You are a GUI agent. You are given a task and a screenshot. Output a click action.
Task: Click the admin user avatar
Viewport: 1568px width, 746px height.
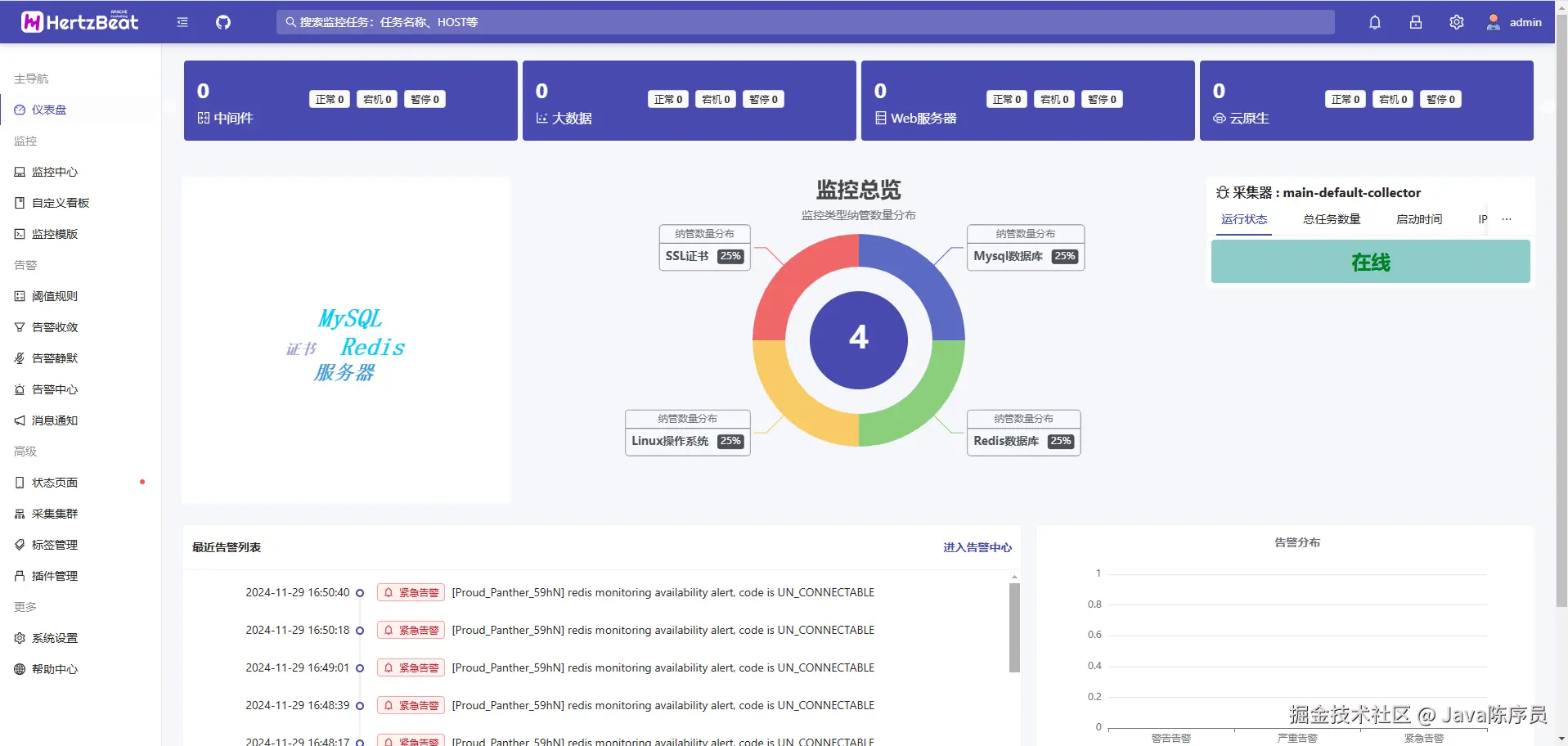1494,22
